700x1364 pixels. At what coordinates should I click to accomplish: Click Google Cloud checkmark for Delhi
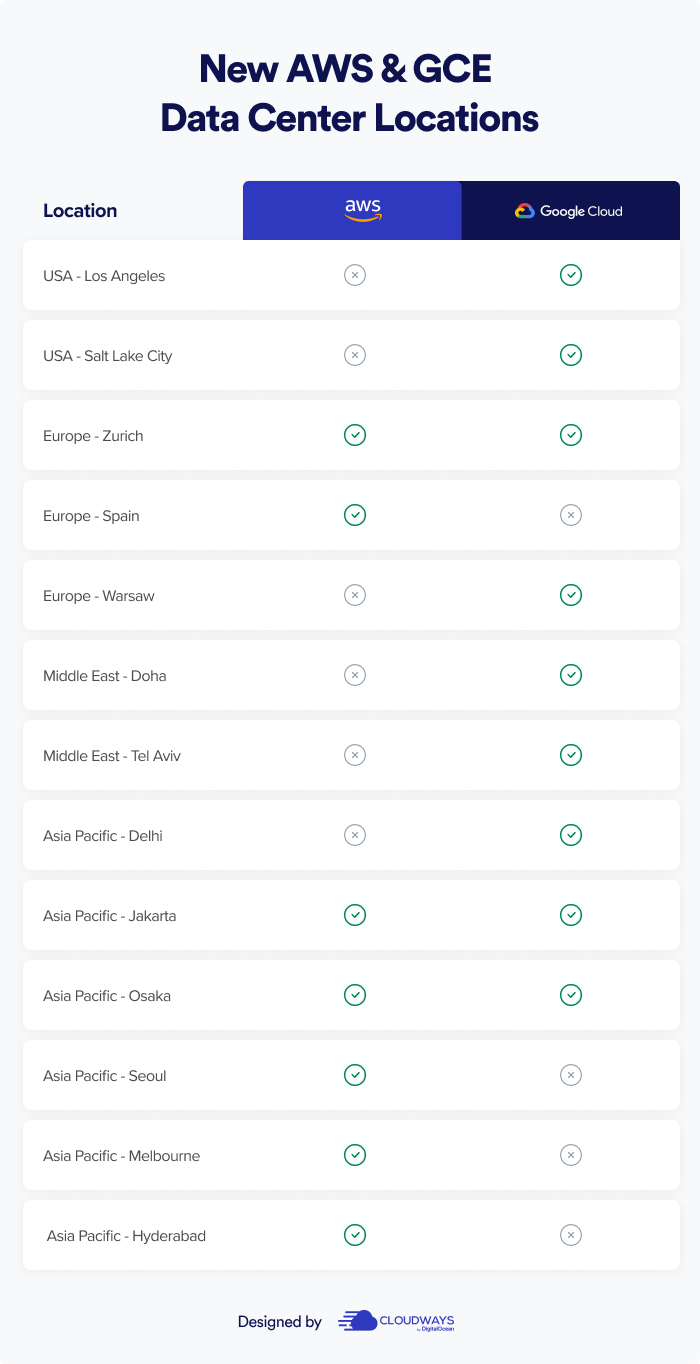click(x=571, y=835)
